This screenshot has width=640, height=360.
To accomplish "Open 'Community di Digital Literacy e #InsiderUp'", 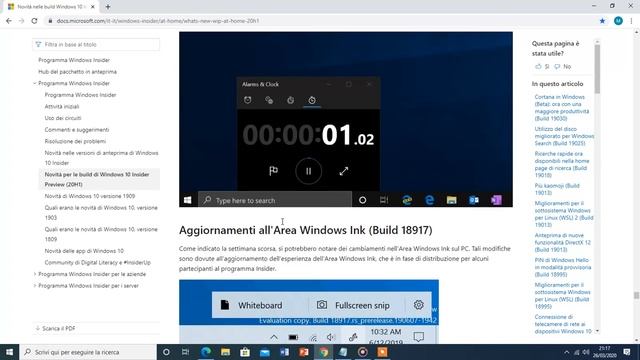I will point(98,262).
